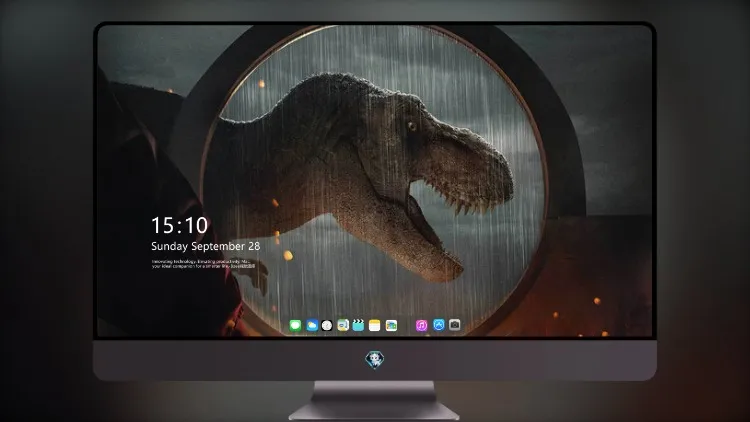750x422 pixels.
Task: Open the photo gallery app in dock
Action: pyautogui.click(x=391, y=326)
